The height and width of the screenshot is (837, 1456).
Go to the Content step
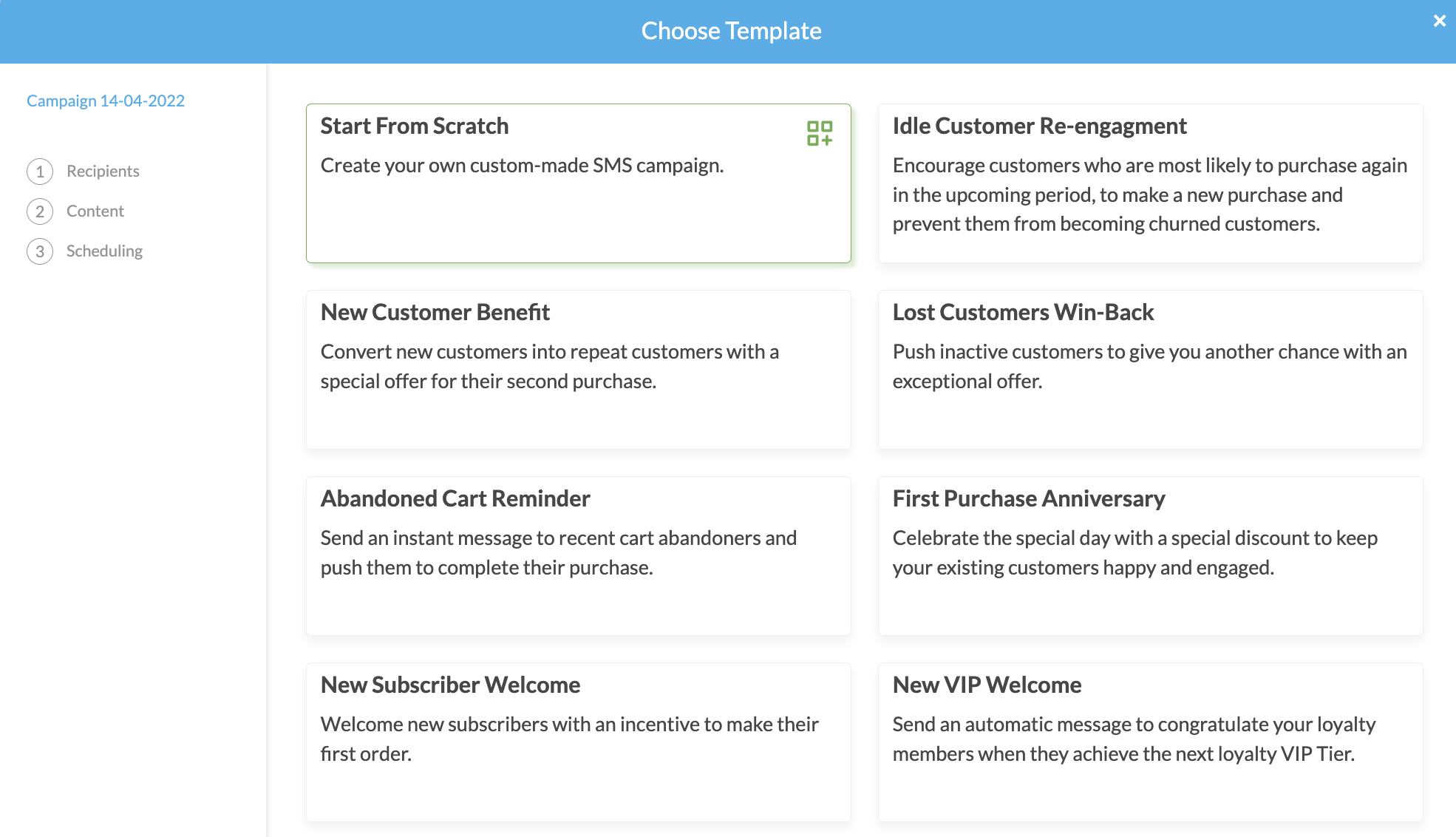(95, 211)
